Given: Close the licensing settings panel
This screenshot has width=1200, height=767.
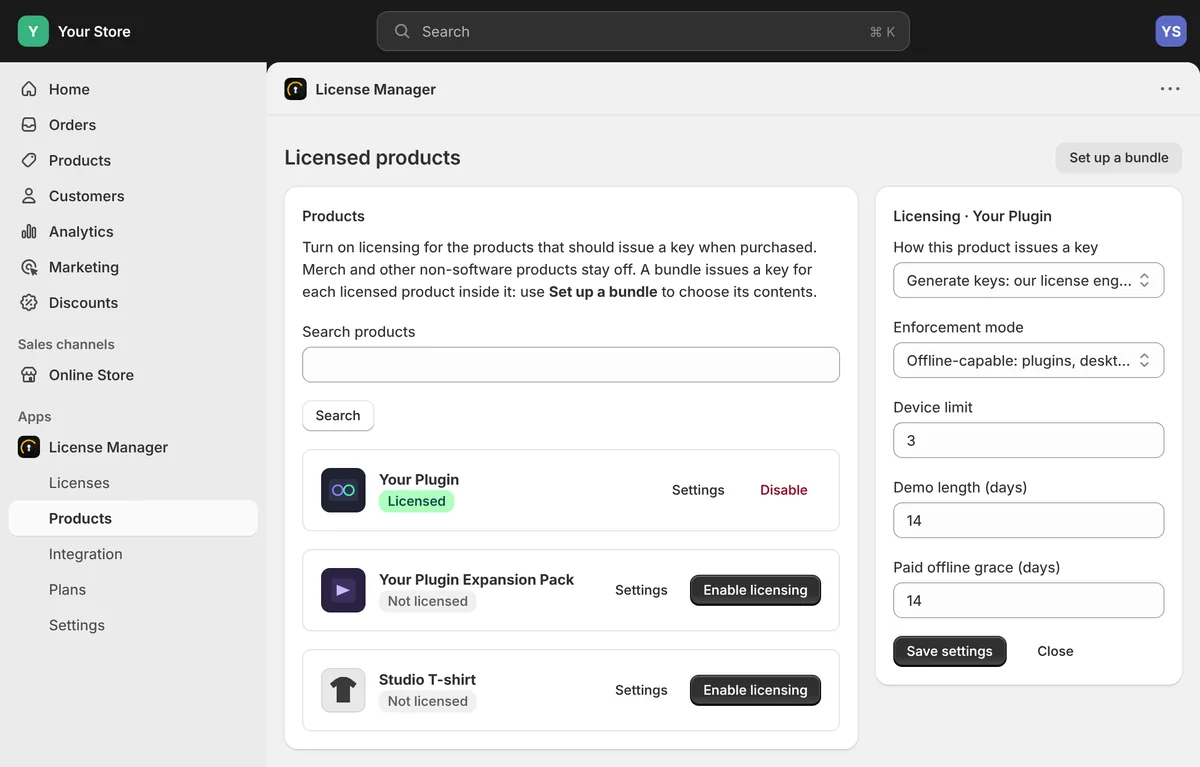Looking at the screenshot, I should coord(1055,651).
